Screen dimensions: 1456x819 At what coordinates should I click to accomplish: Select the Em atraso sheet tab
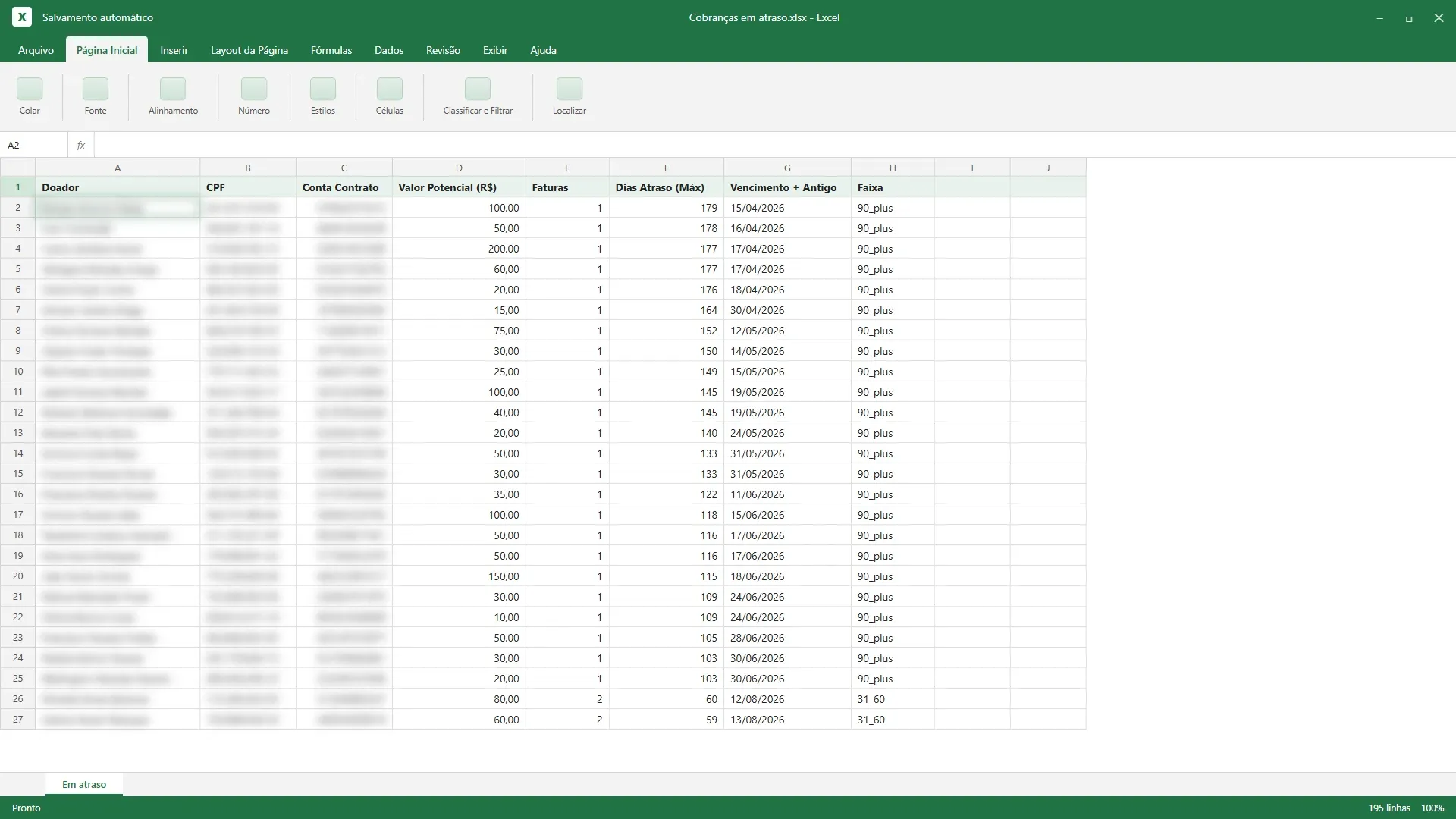[x=84, y=784]
